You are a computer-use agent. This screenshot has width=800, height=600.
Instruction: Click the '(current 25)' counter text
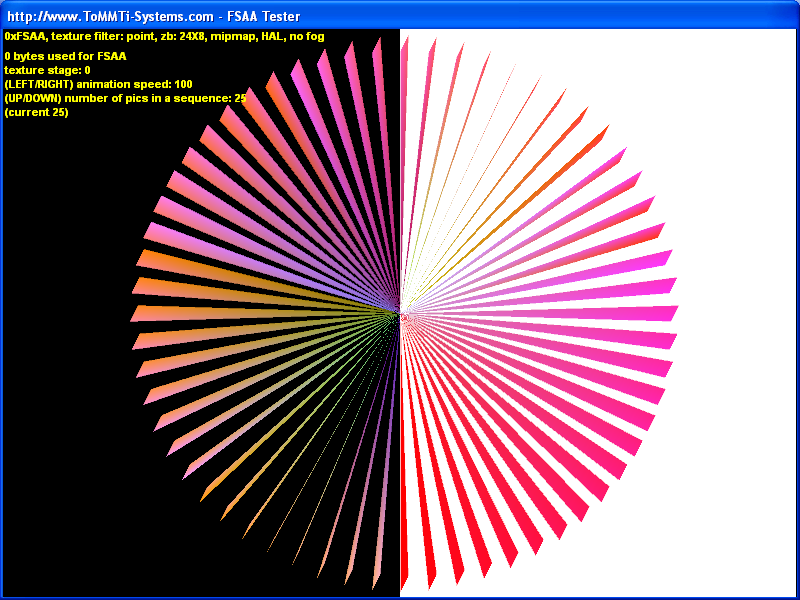[36, 112]
